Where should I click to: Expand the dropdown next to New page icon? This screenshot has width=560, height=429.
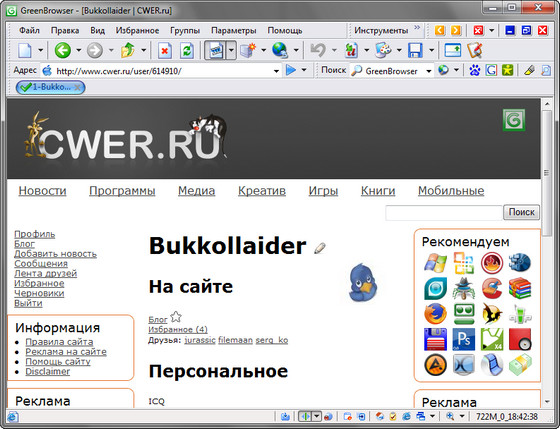click(40, 50)
